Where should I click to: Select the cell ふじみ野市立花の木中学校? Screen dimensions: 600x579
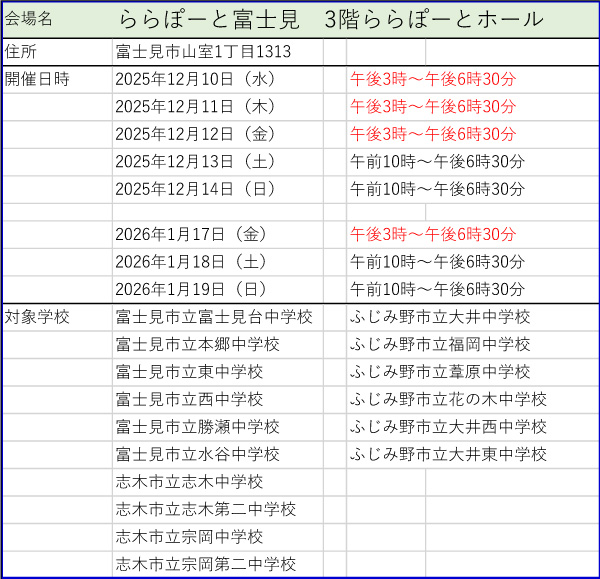tap(448, 399)
